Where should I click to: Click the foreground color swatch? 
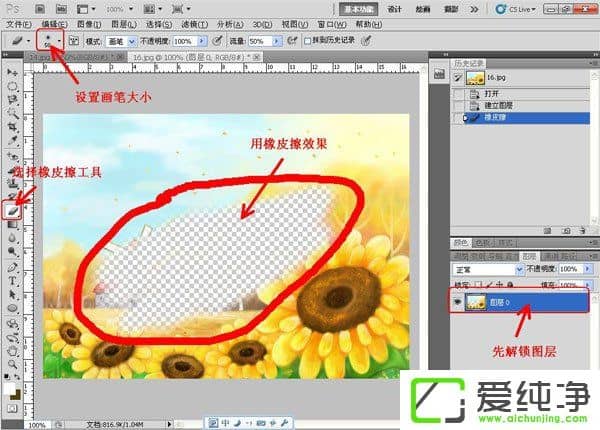click(x=9, y=389)
